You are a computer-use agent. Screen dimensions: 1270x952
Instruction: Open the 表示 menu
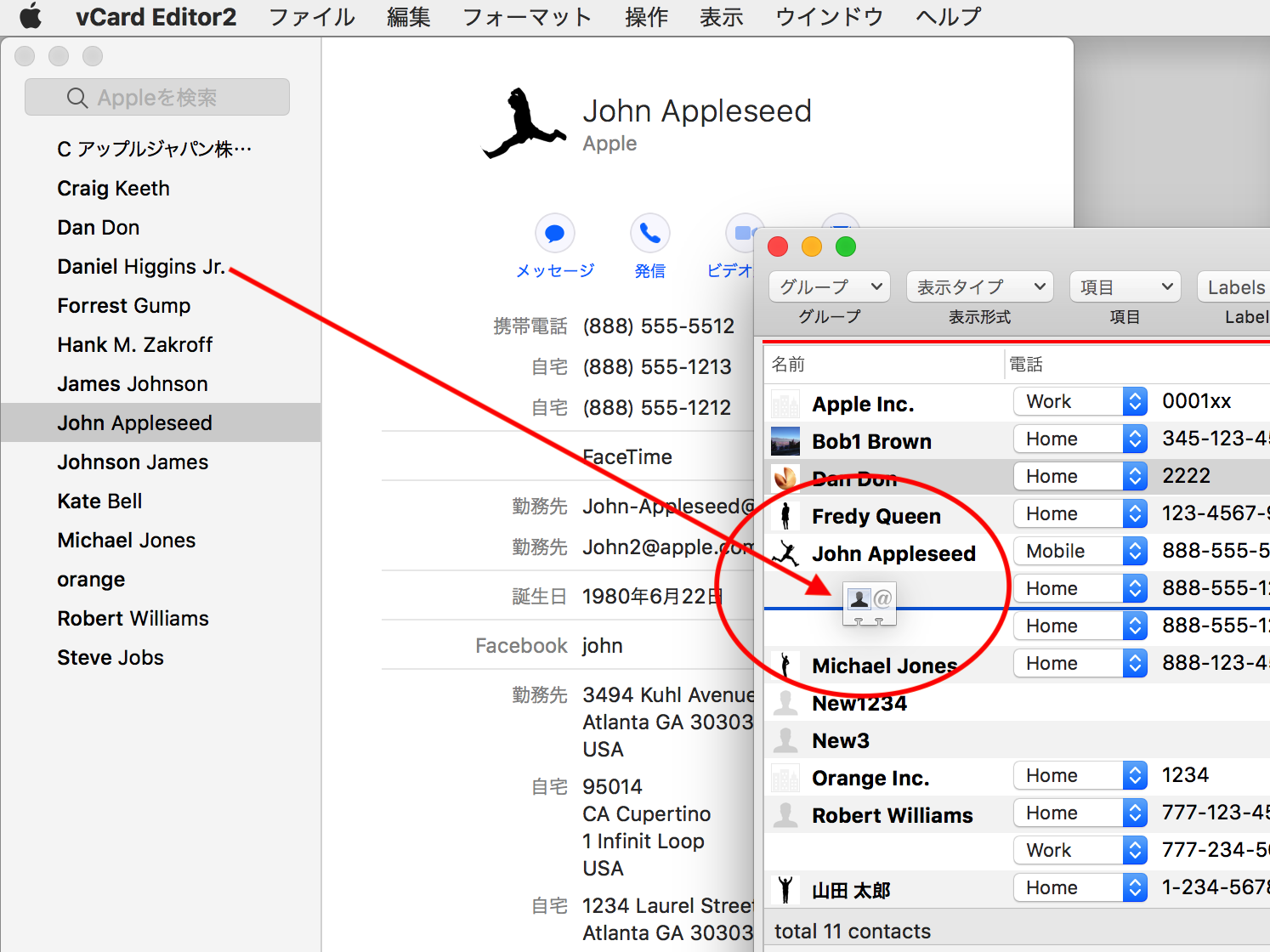[x=722, y=17]
